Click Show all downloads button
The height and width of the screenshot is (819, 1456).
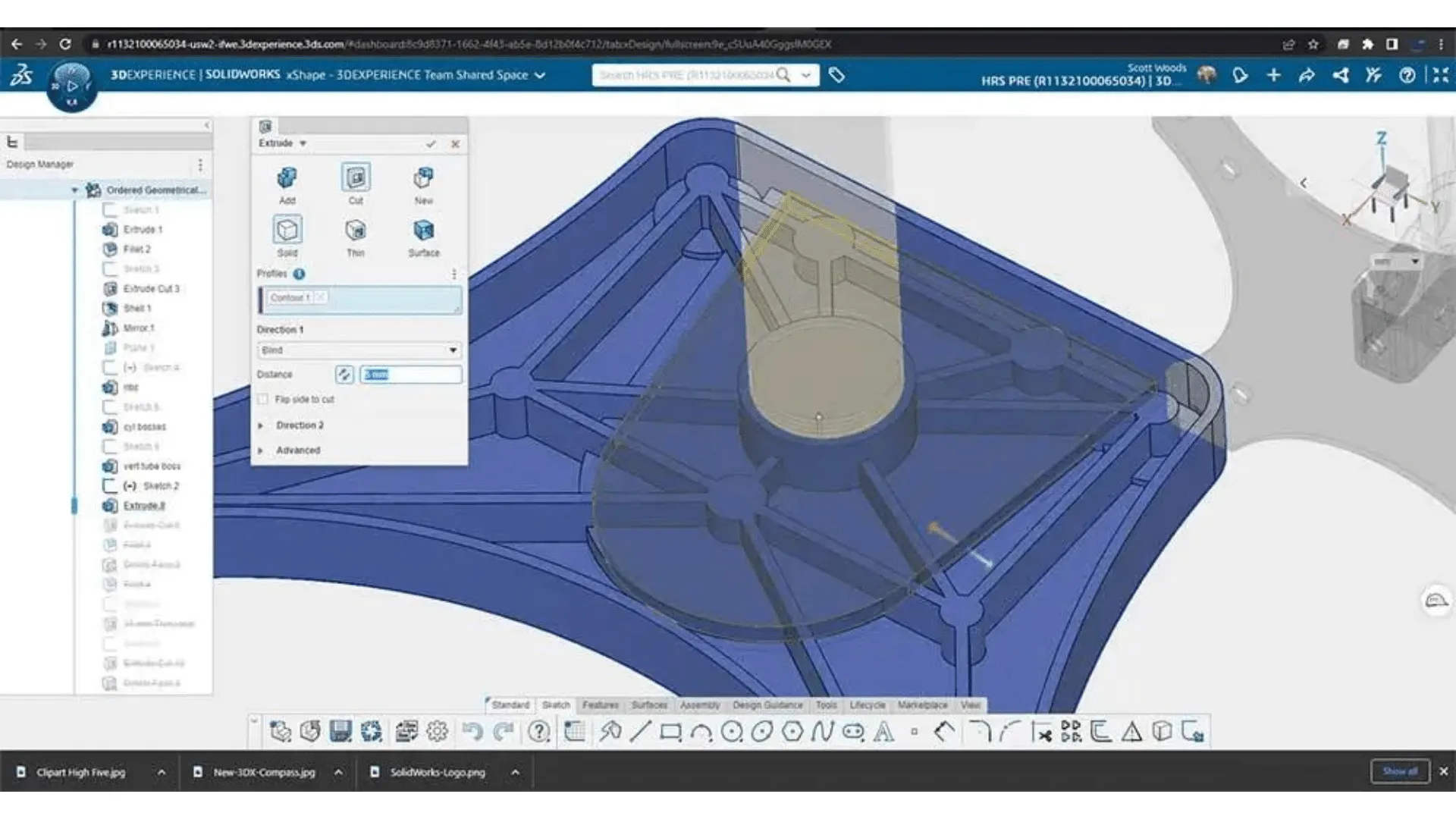[1400, 771]
